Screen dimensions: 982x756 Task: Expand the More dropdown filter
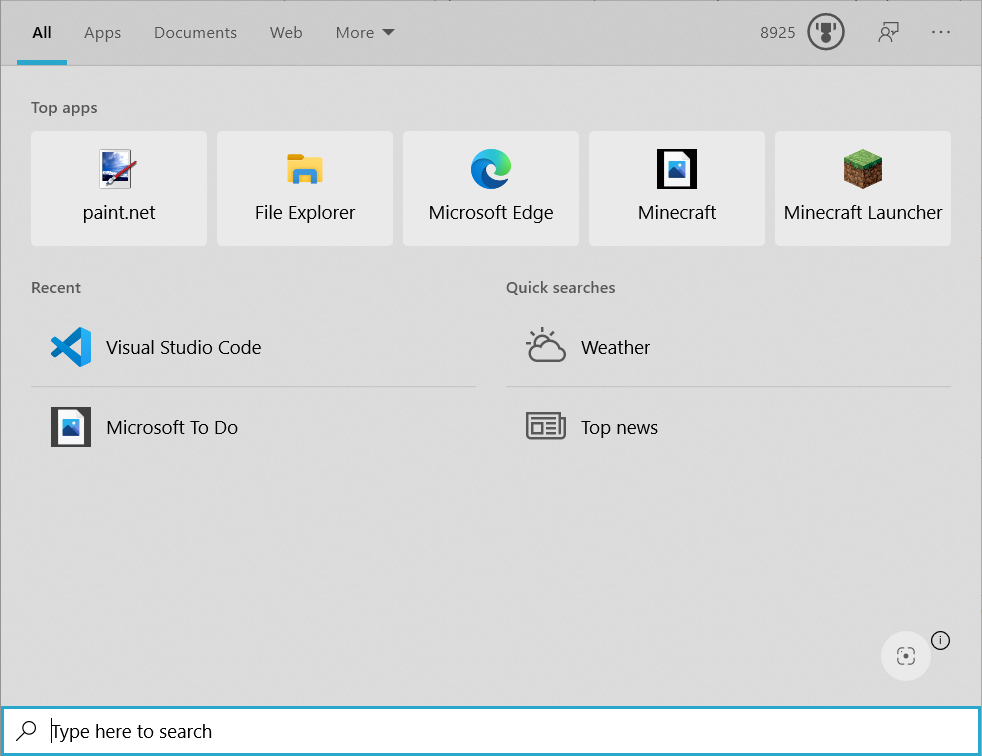pos(365,33)
